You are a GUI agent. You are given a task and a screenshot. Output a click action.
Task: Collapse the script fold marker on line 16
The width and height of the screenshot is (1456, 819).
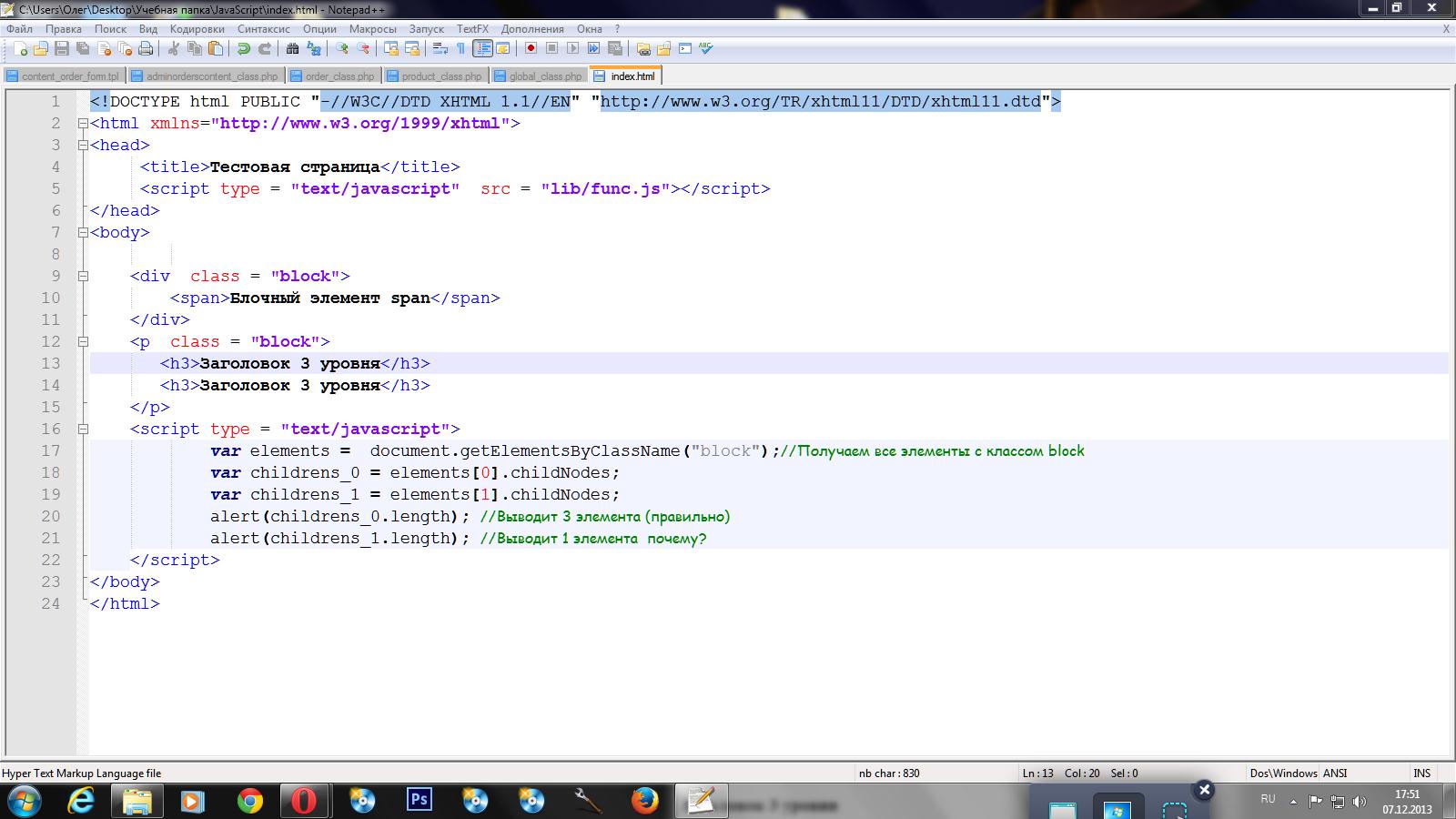pyautogui.click(x=83, y=429)
